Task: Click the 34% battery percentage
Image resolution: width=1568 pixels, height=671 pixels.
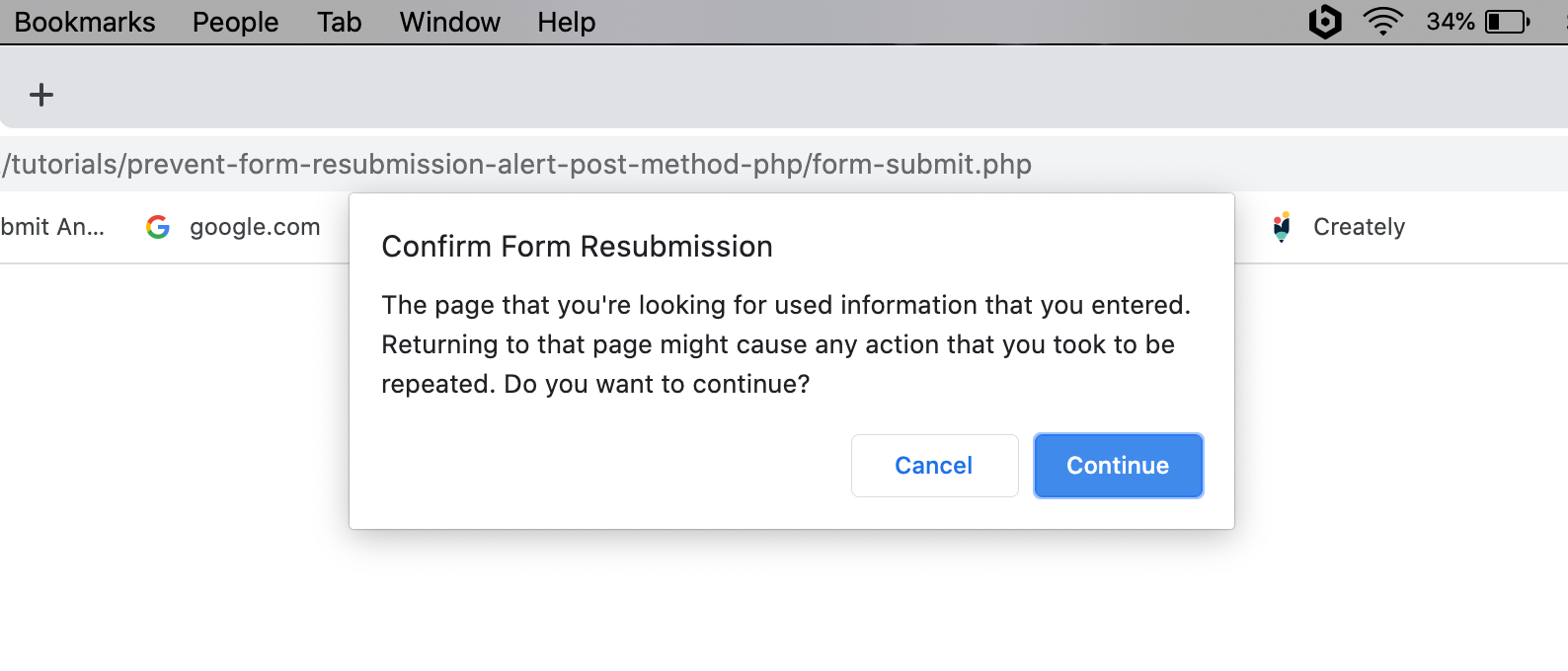Action: click(1450, 22)
